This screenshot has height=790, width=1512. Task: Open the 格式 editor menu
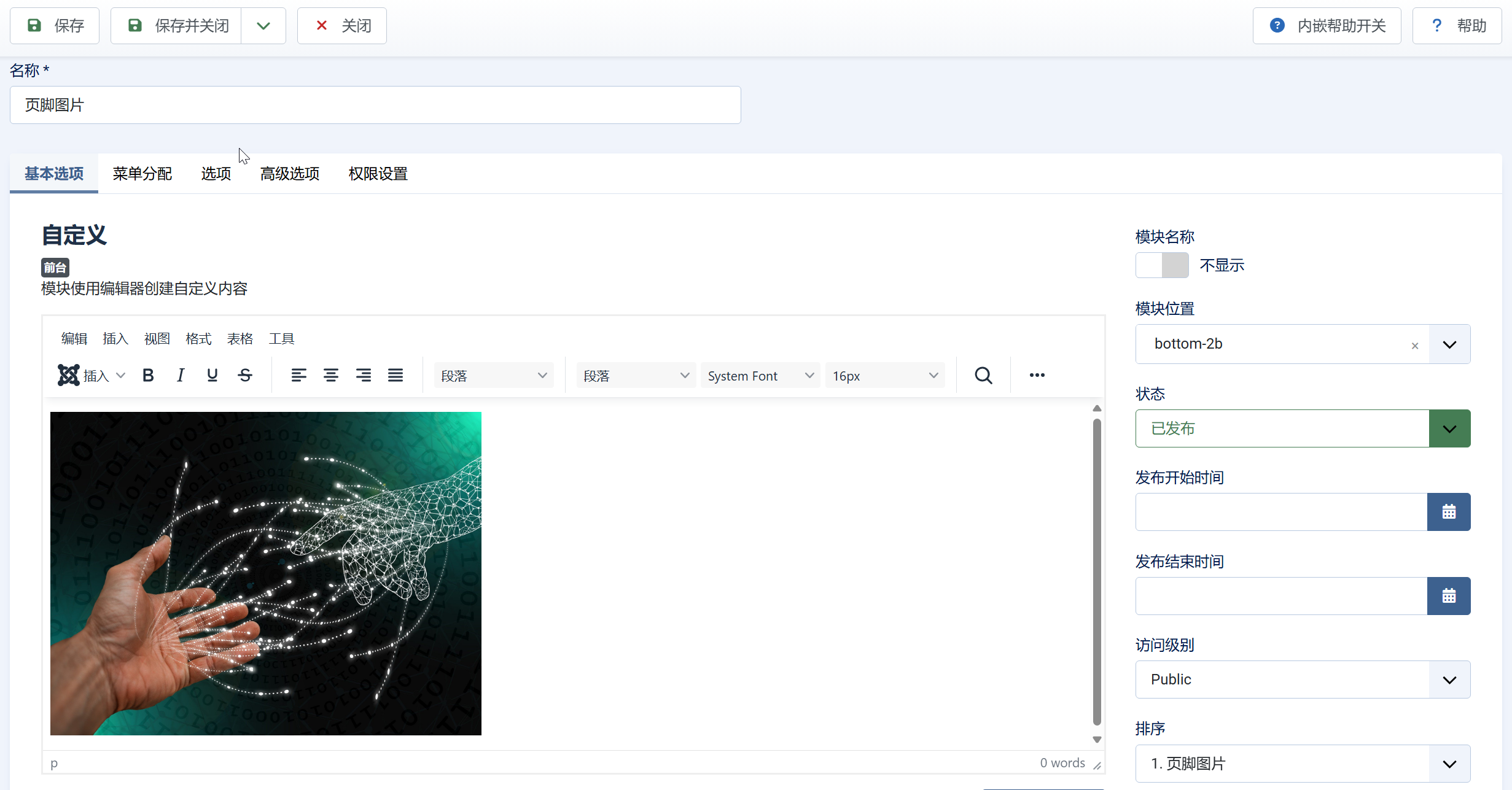[x=198, y=339]
